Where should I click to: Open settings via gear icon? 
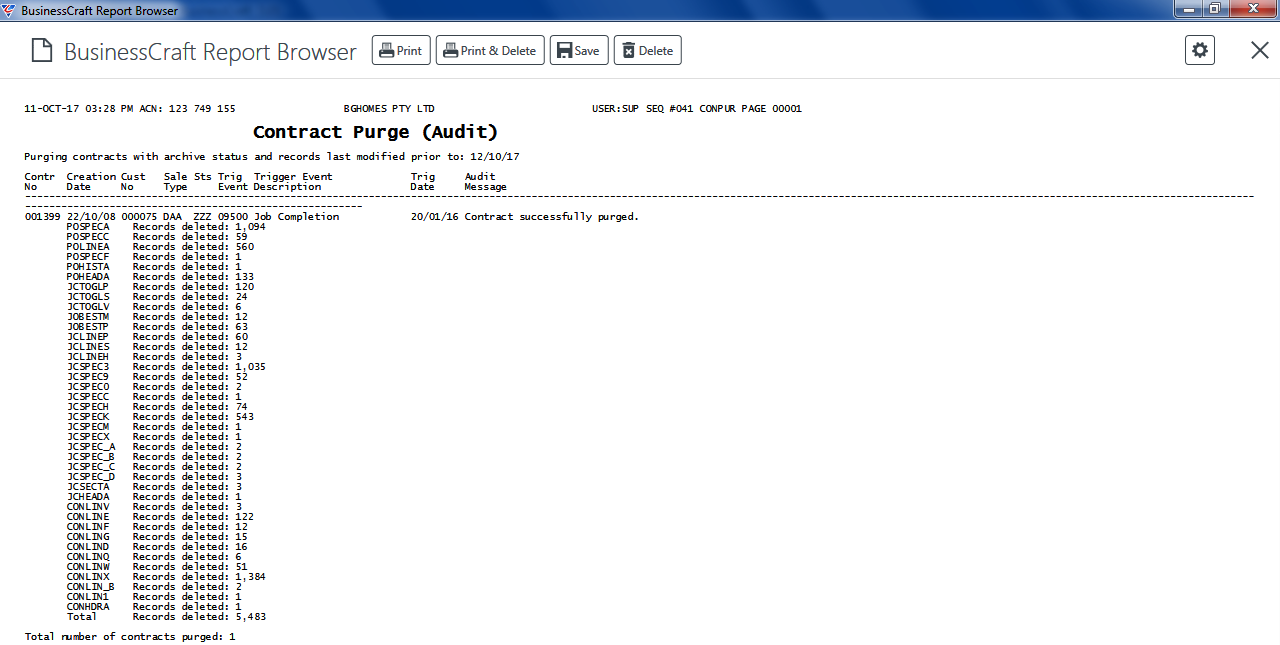1200,50
